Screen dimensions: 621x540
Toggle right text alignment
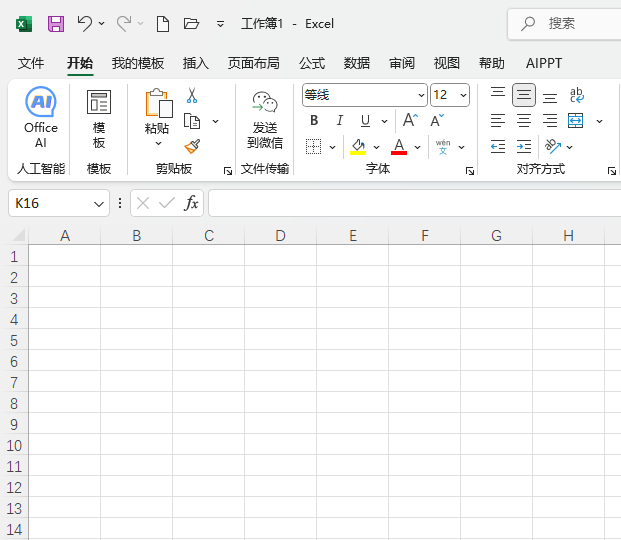click(x=550, y=120)
